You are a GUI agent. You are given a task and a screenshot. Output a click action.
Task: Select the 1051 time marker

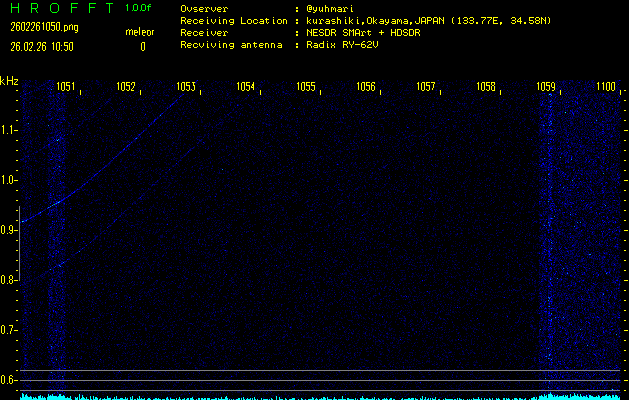point(66,88)
